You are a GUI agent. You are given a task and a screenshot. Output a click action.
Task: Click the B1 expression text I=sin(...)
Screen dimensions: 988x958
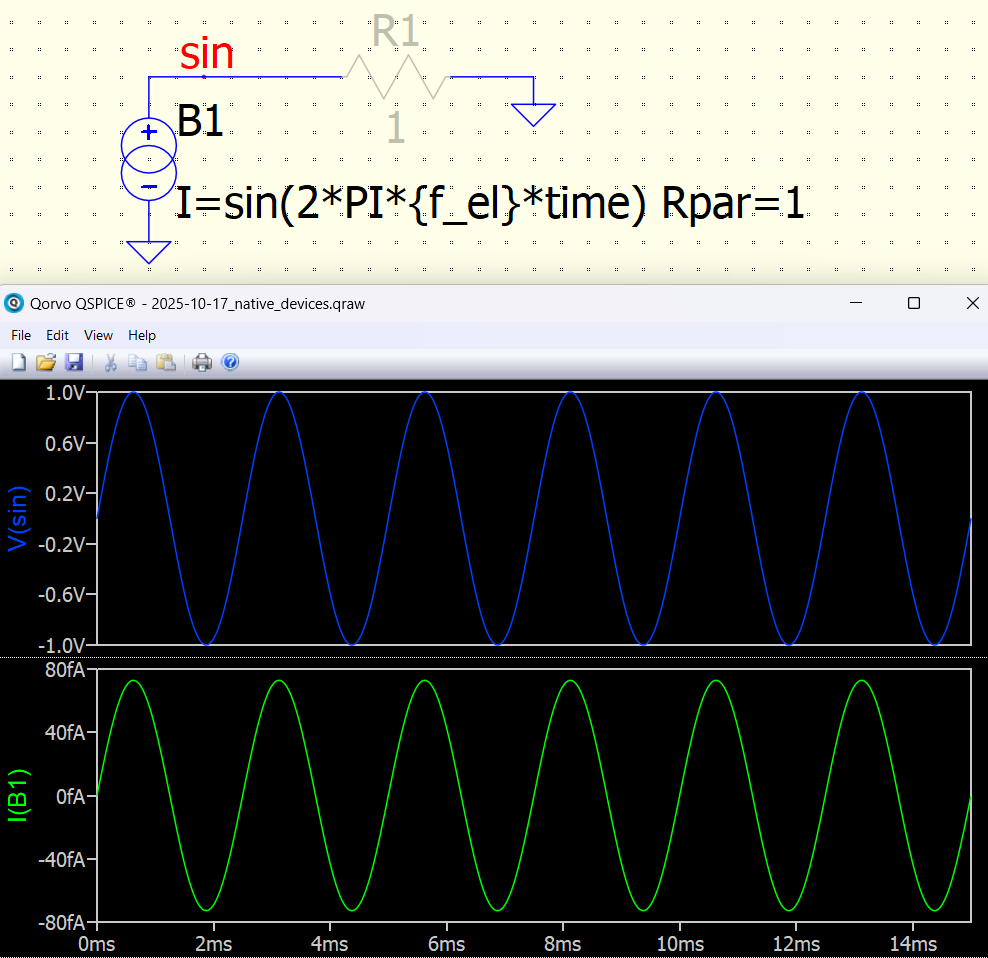[490, 204]
